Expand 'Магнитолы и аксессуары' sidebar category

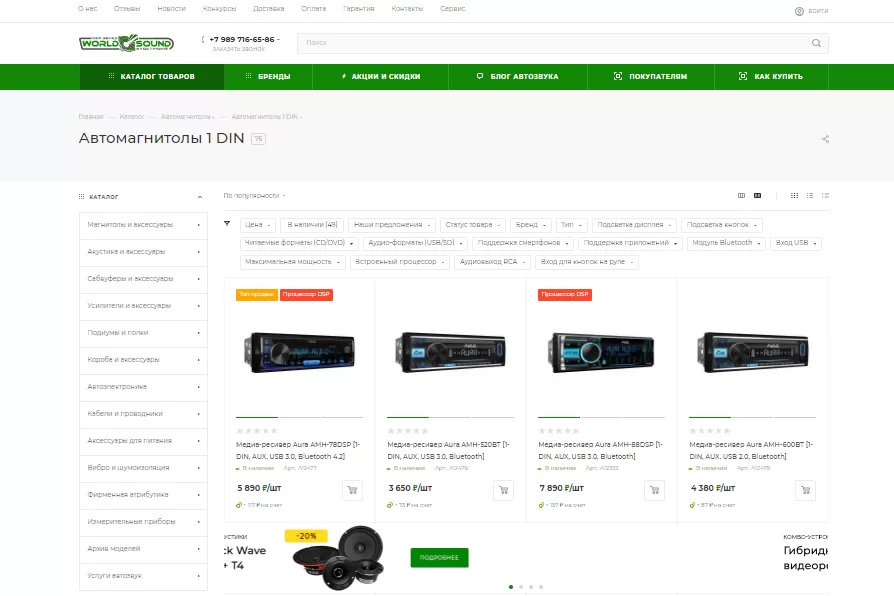(143, 225)
